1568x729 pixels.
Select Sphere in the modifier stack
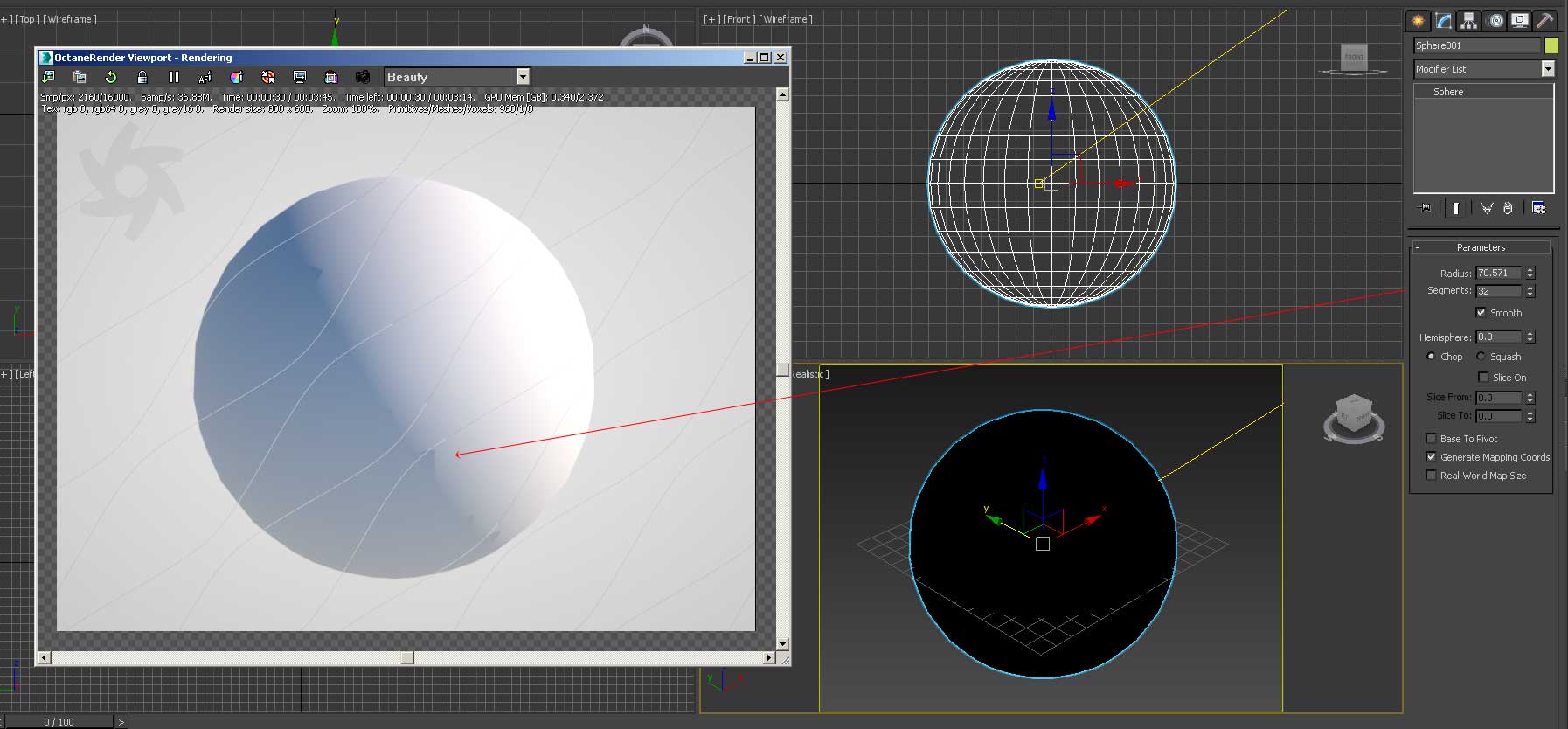tap(1448, 92)
